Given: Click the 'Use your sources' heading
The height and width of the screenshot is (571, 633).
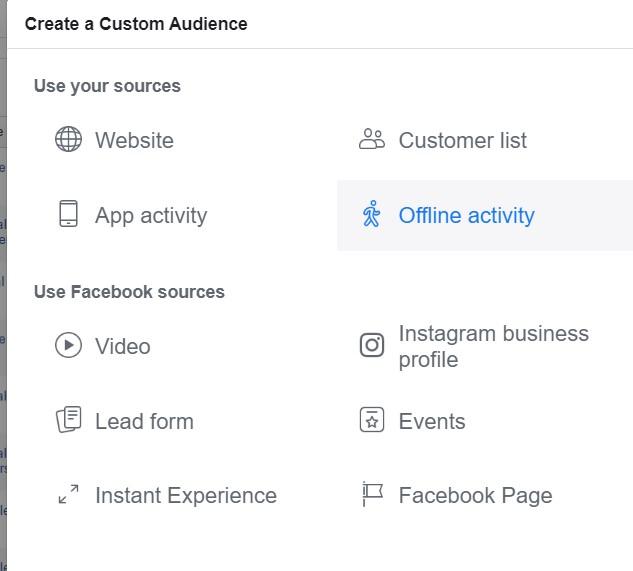Looking at the screenshot, I should [107, 86].
